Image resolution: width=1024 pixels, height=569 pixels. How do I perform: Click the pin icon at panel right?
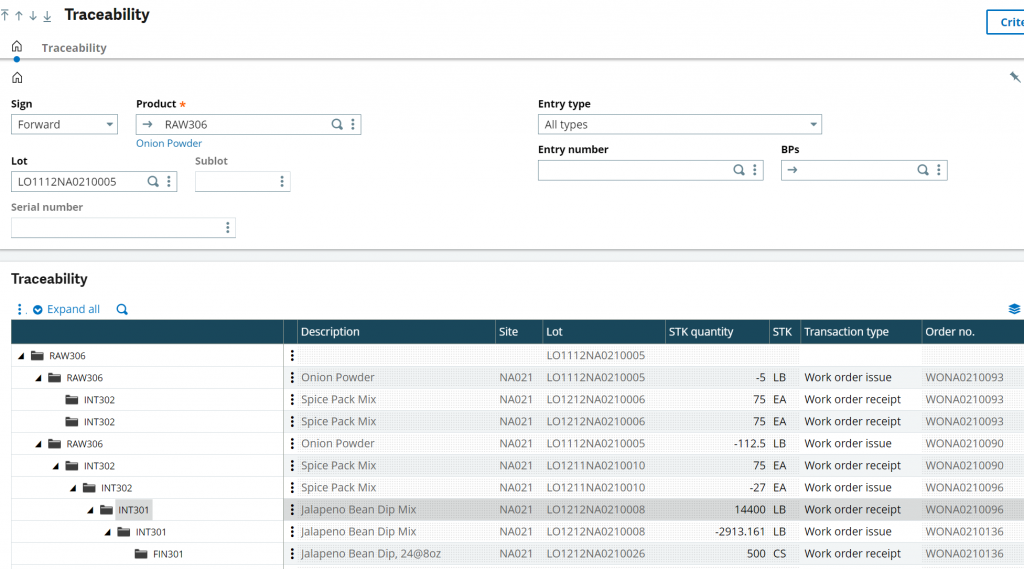point(1015,77)
